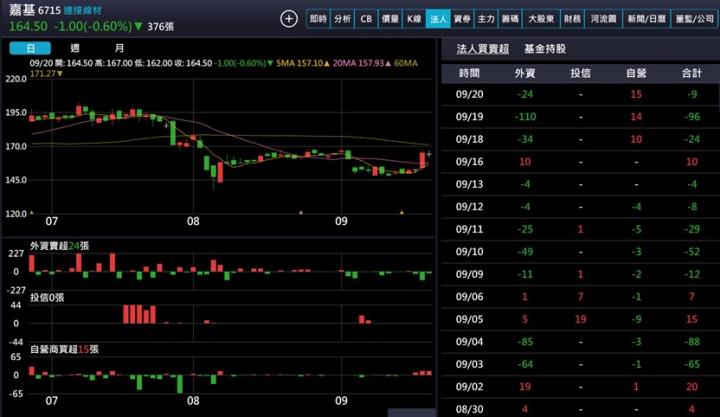Select the 法人 institutional tab
Screen dimensions: 720x417
[438, 18]
